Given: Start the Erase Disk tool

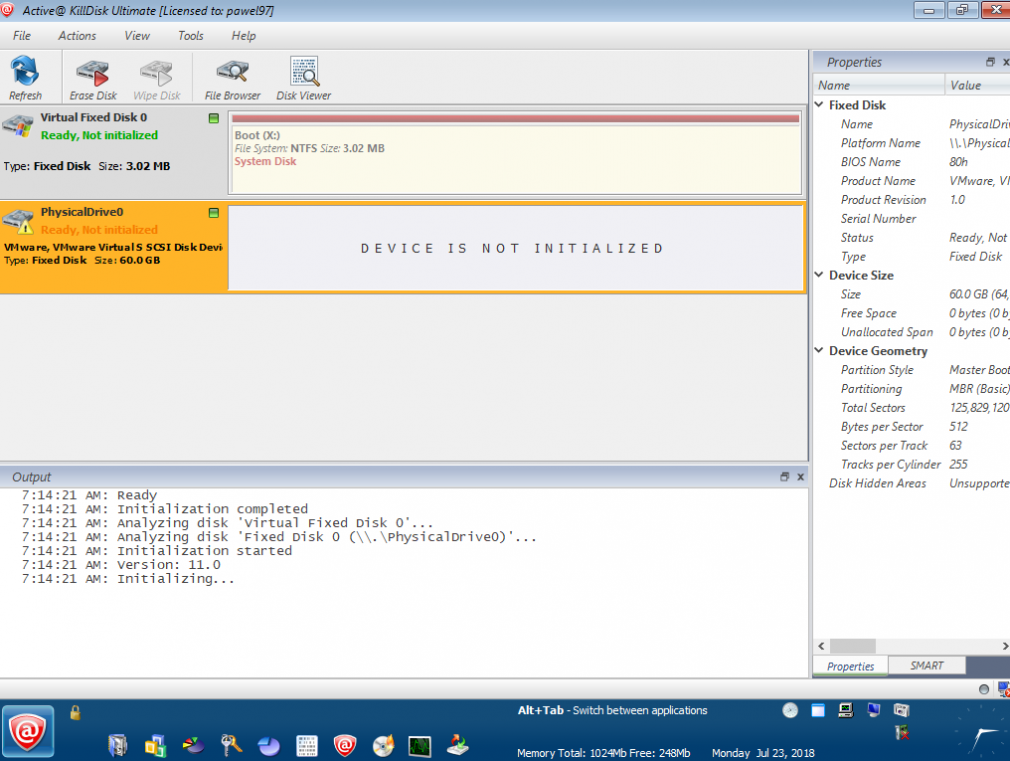Looking at the screenshot, I should pos(93,80).
